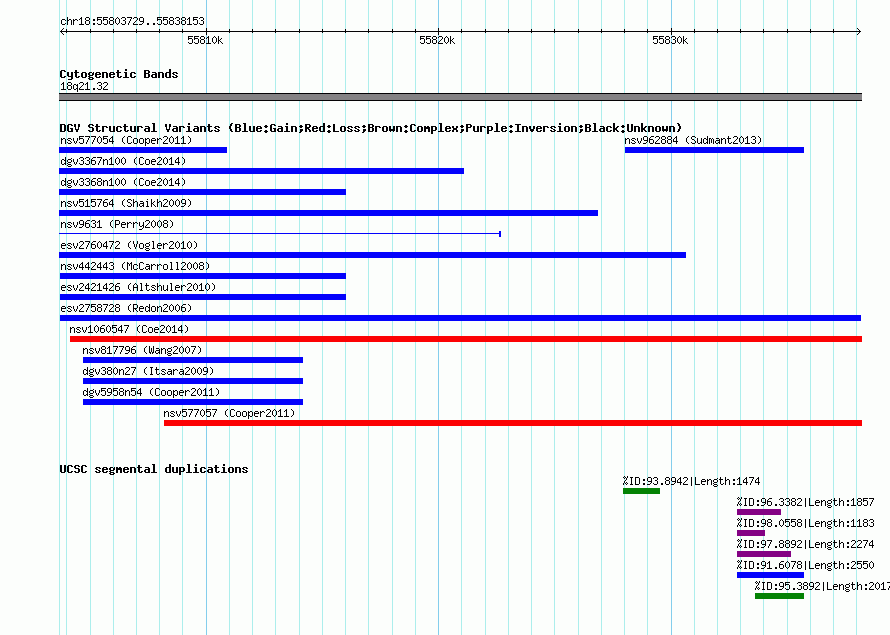The image size is (890, 635).
Task: Click the blue bar for dgv380n27
Action: click(x=193, y=381)
